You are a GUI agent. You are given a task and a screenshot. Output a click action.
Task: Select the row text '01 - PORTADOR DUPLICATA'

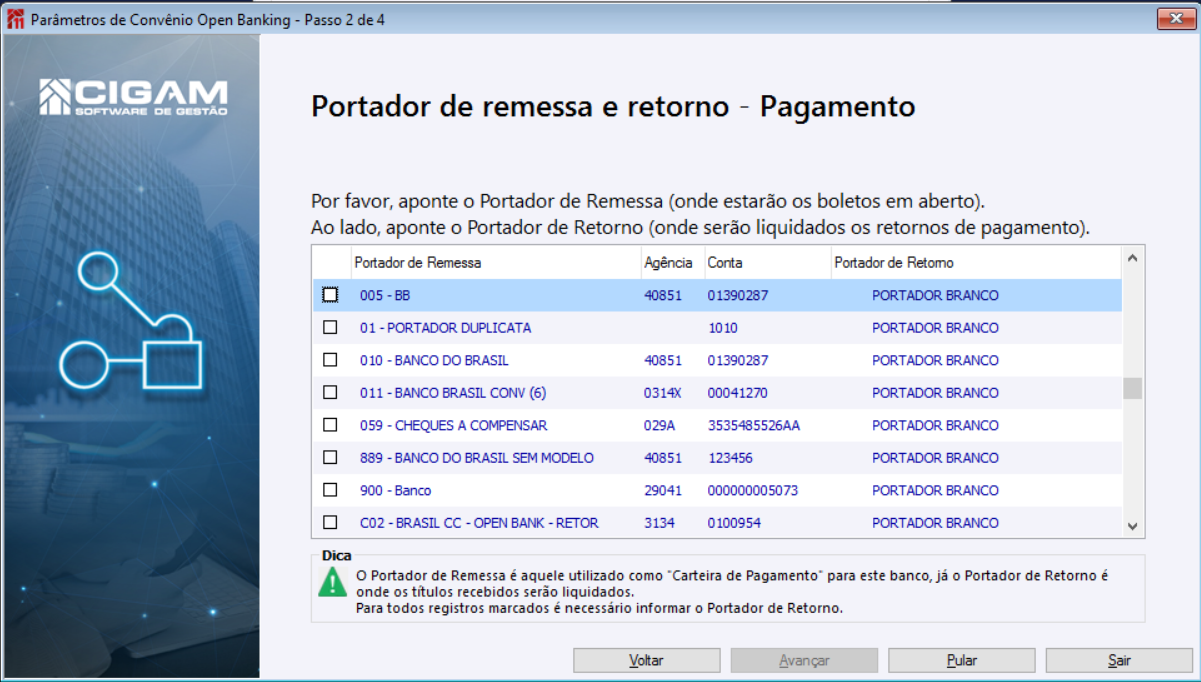point(446,328)
